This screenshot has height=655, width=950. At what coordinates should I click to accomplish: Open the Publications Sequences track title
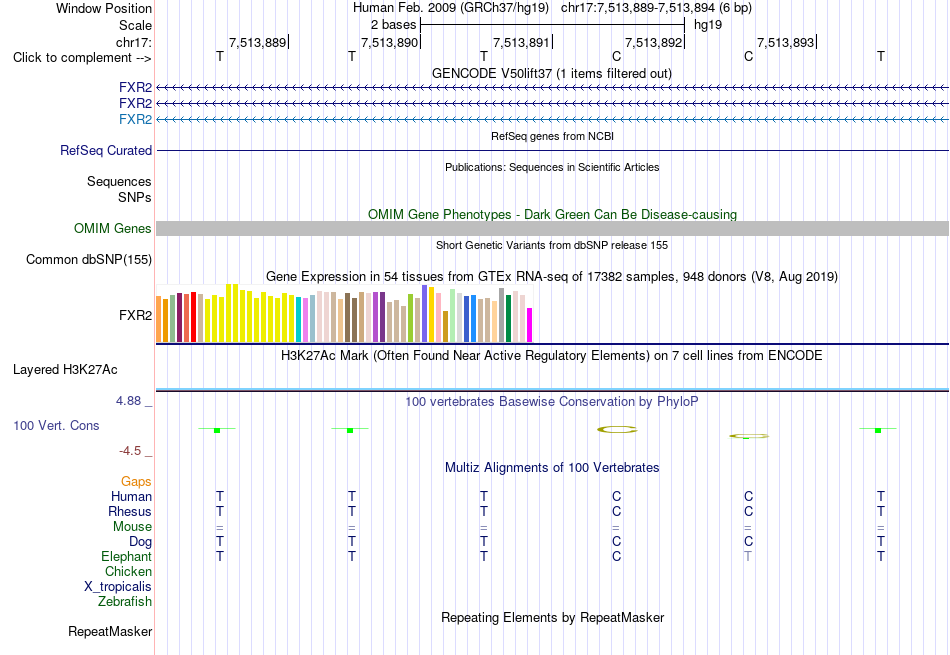point(552,167)
